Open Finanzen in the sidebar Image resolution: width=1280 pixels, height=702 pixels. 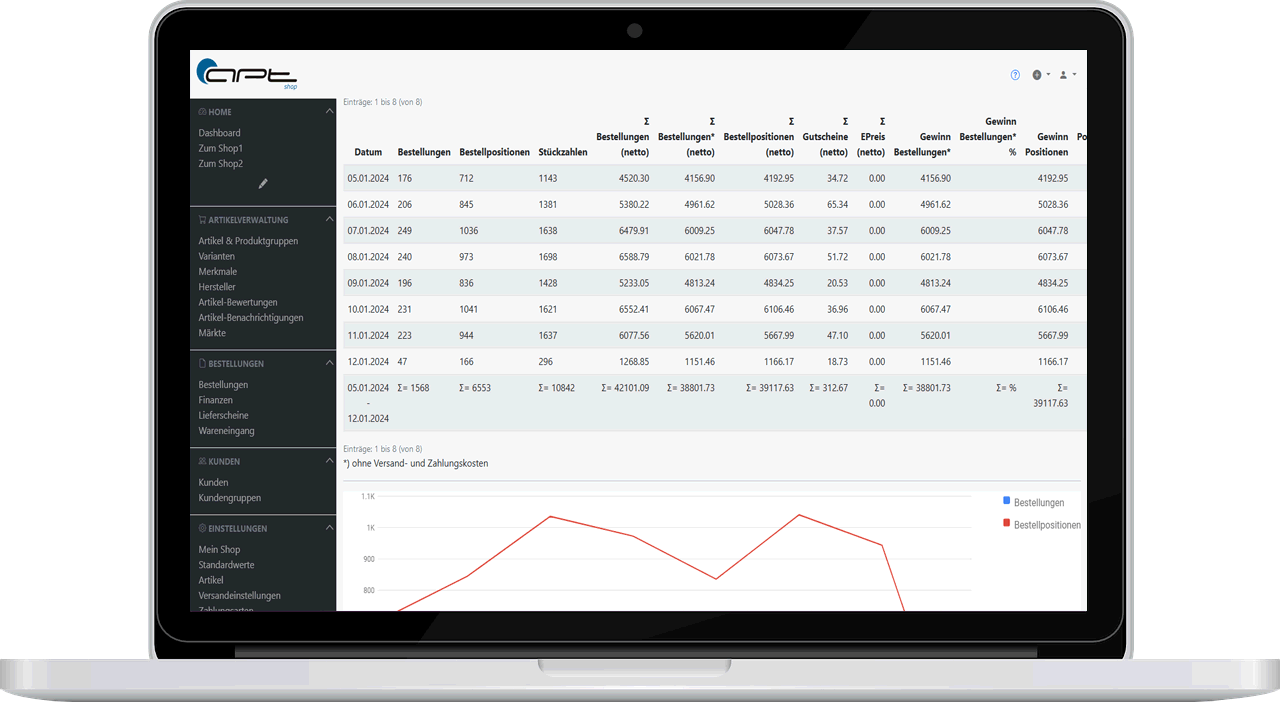216,400
